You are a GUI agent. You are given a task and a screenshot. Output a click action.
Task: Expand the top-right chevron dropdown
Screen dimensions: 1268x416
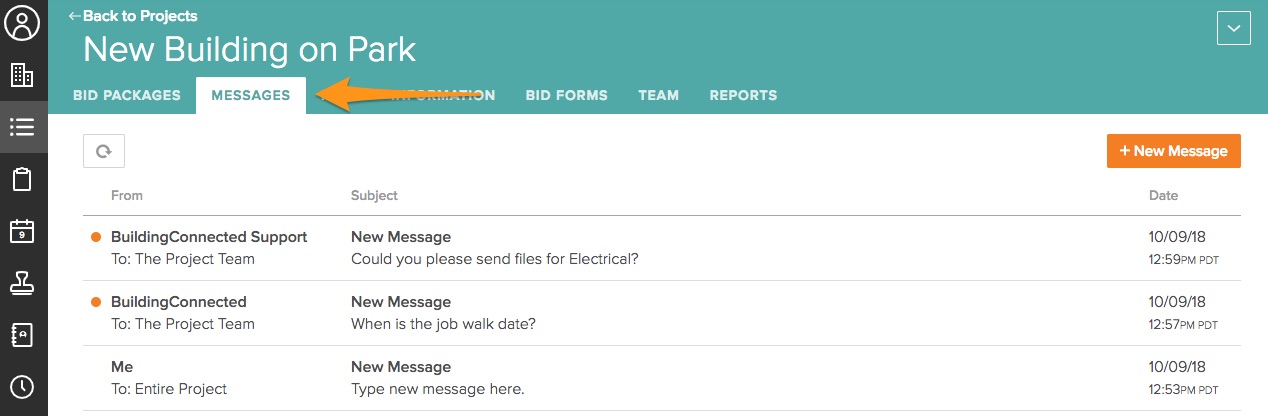pos(1233,28)
